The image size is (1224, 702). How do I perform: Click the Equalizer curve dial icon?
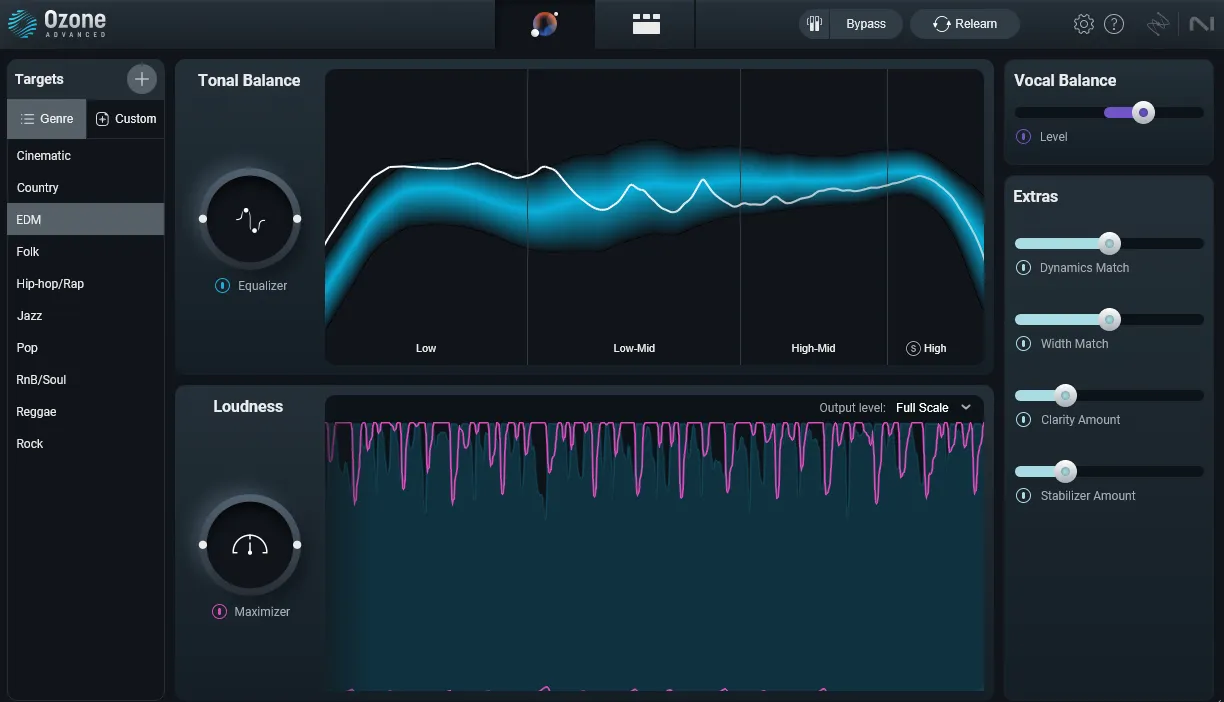[x=250, y=219]
